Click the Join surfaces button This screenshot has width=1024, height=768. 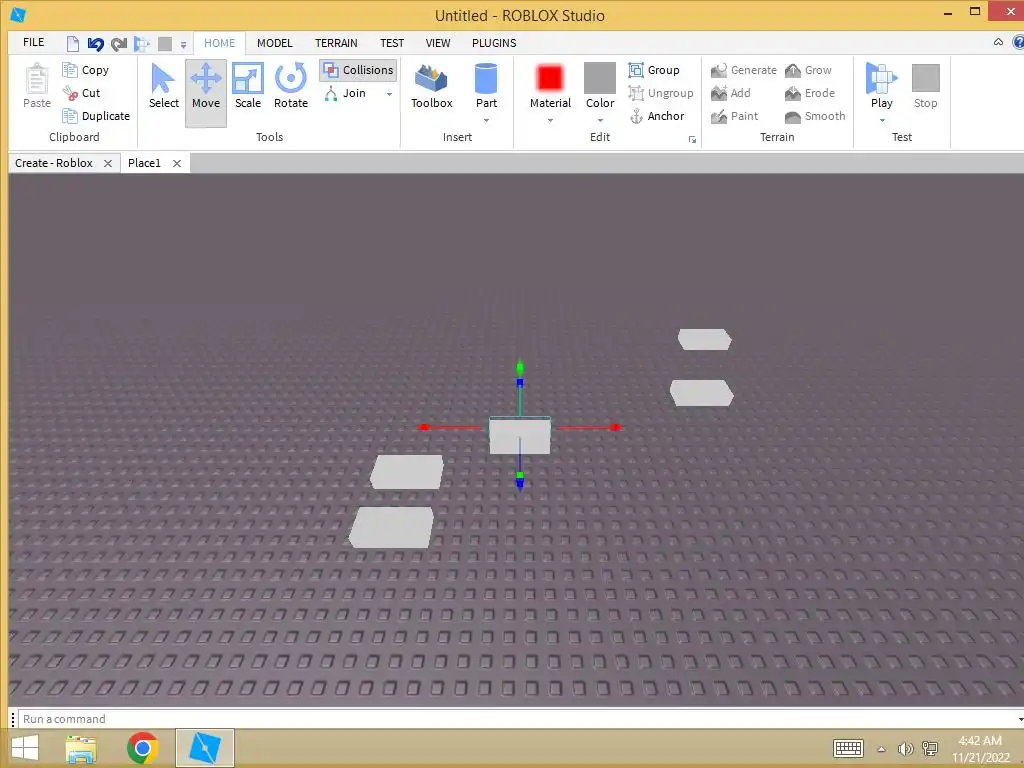coord(346,93)
